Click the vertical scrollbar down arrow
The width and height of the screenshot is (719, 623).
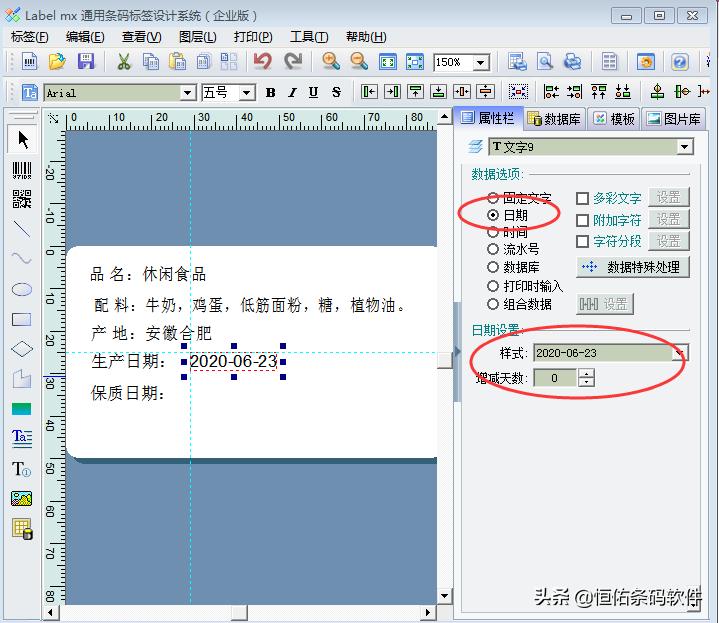pos(444,596)
